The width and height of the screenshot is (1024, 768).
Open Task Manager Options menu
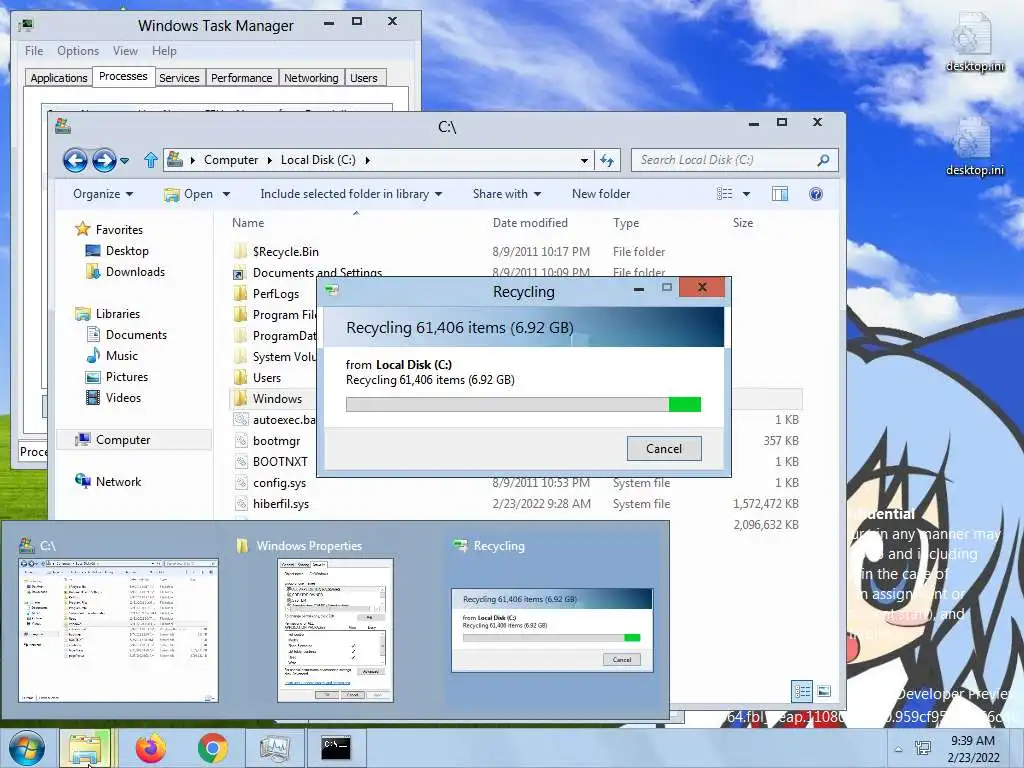click(78, 51)
